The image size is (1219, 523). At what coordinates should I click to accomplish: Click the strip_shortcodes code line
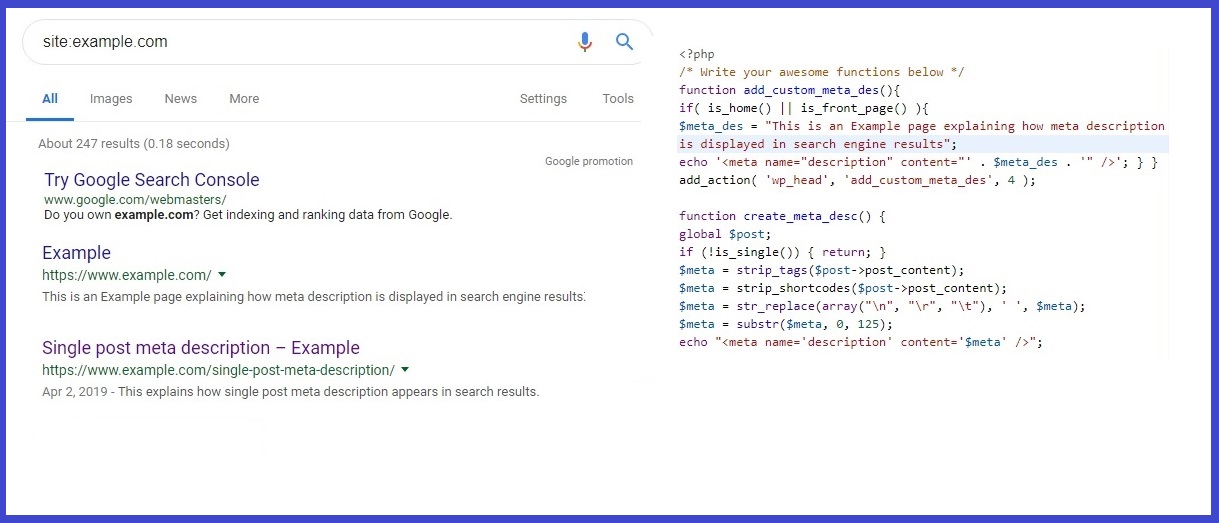click(x=843, y=288)
